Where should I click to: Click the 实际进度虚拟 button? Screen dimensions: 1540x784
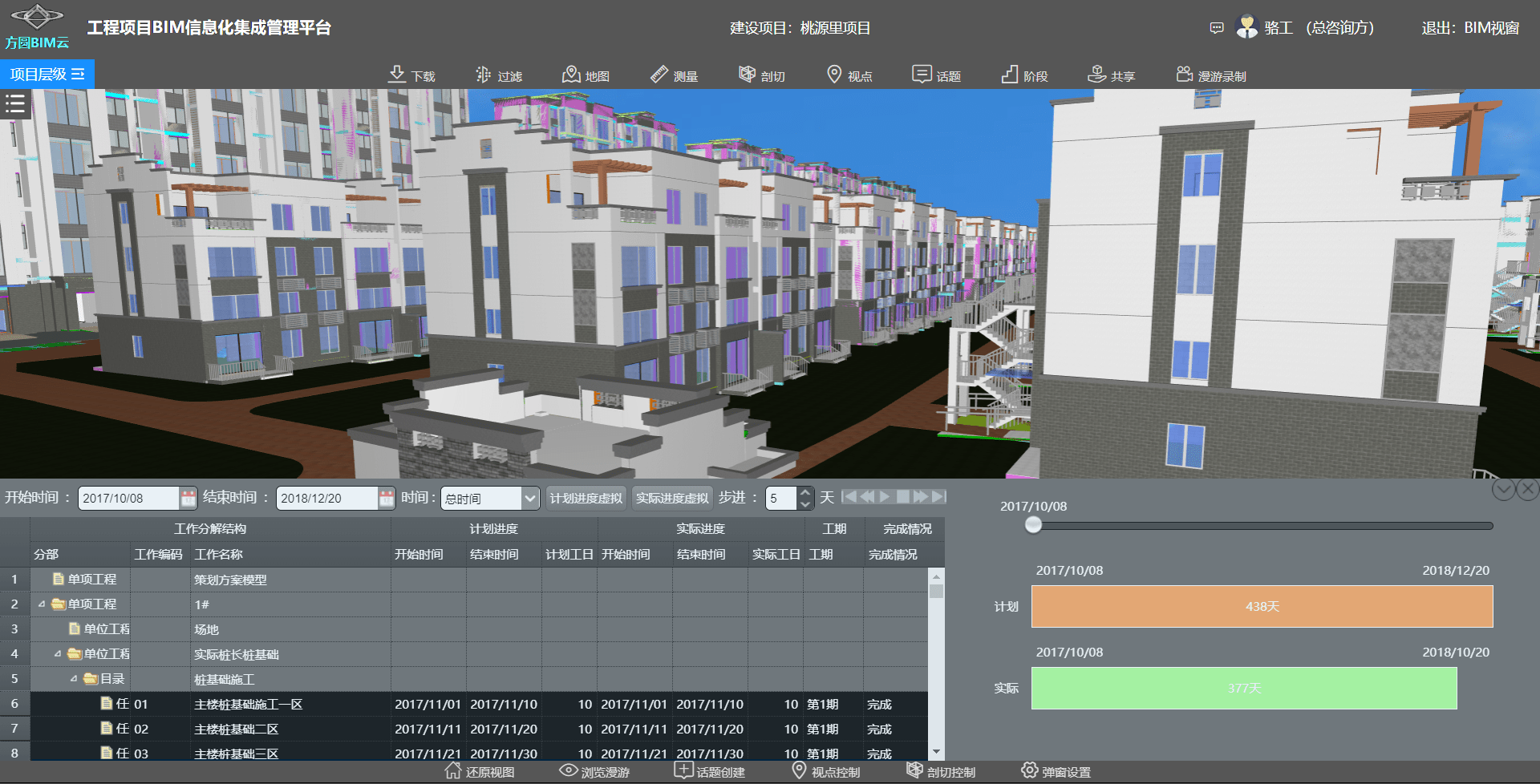(672, 499)
